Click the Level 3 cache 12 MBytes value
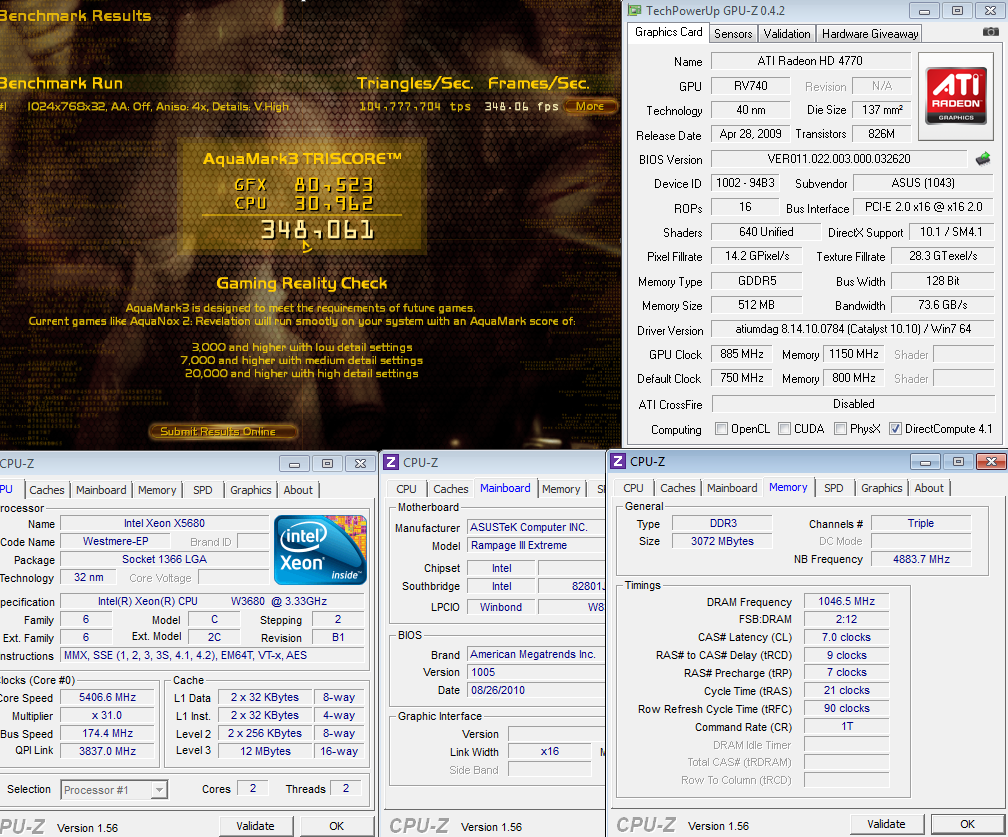This screenshot has width=1008, height=837. pyautogui.click(x=265, y=751)
